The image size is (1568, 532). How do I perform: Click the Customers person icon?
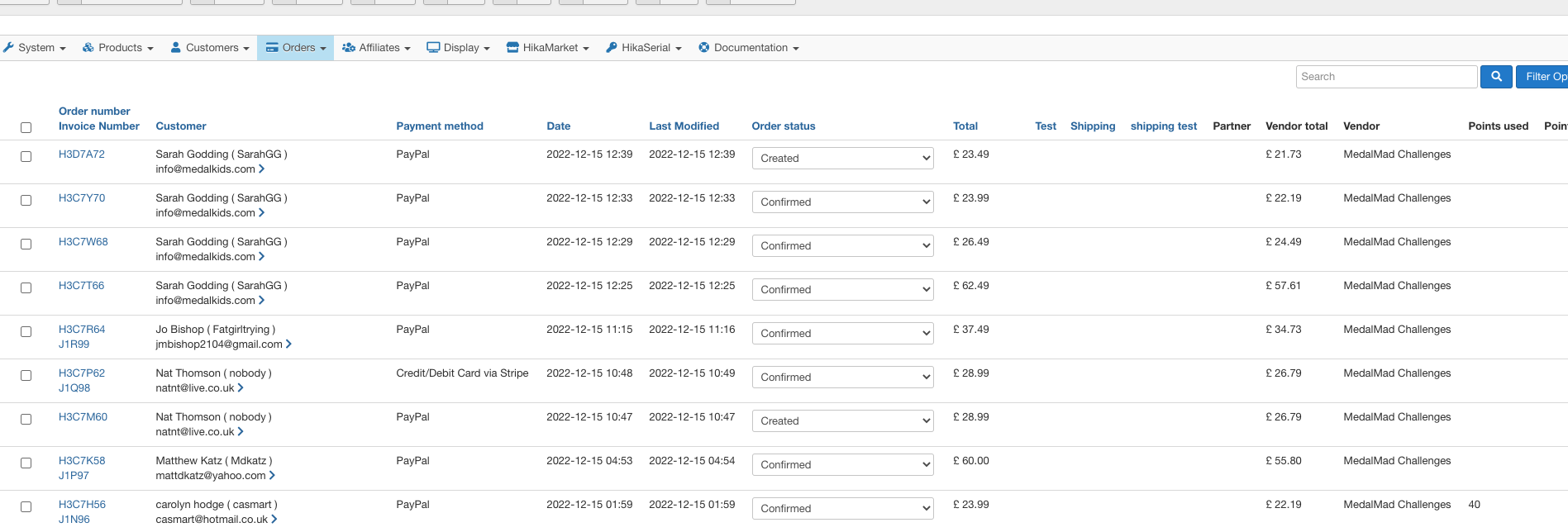[176, 48]
